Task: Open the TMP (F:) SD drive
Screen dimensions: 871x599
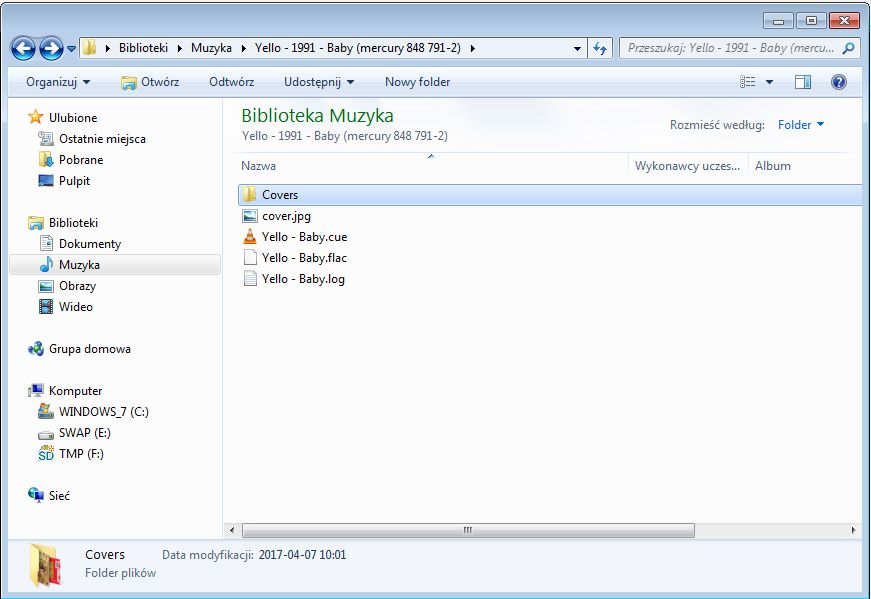Action: [x=81, y=453]
